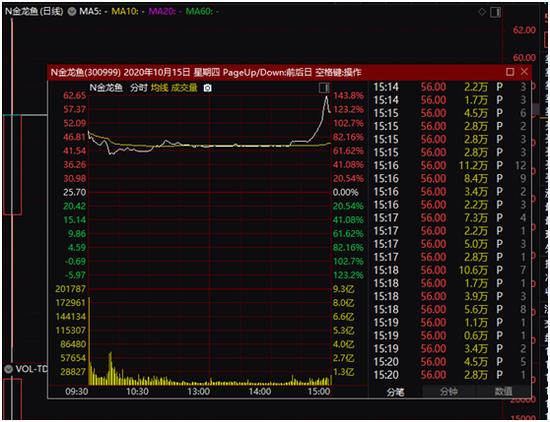
Task: Toggle the 成交量 volume label
Action: [184, 88]
